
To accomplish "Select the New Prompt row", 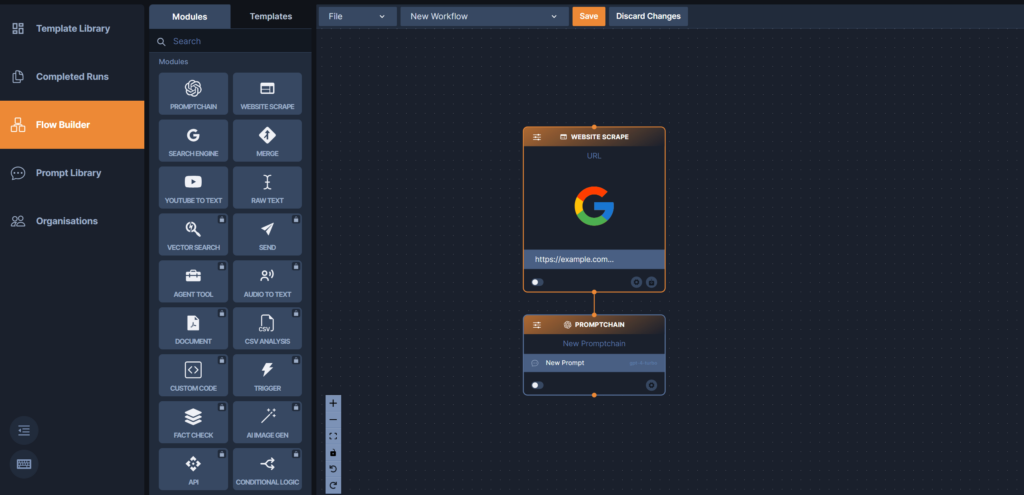I will pyautogui.click(x=594, y=363).
